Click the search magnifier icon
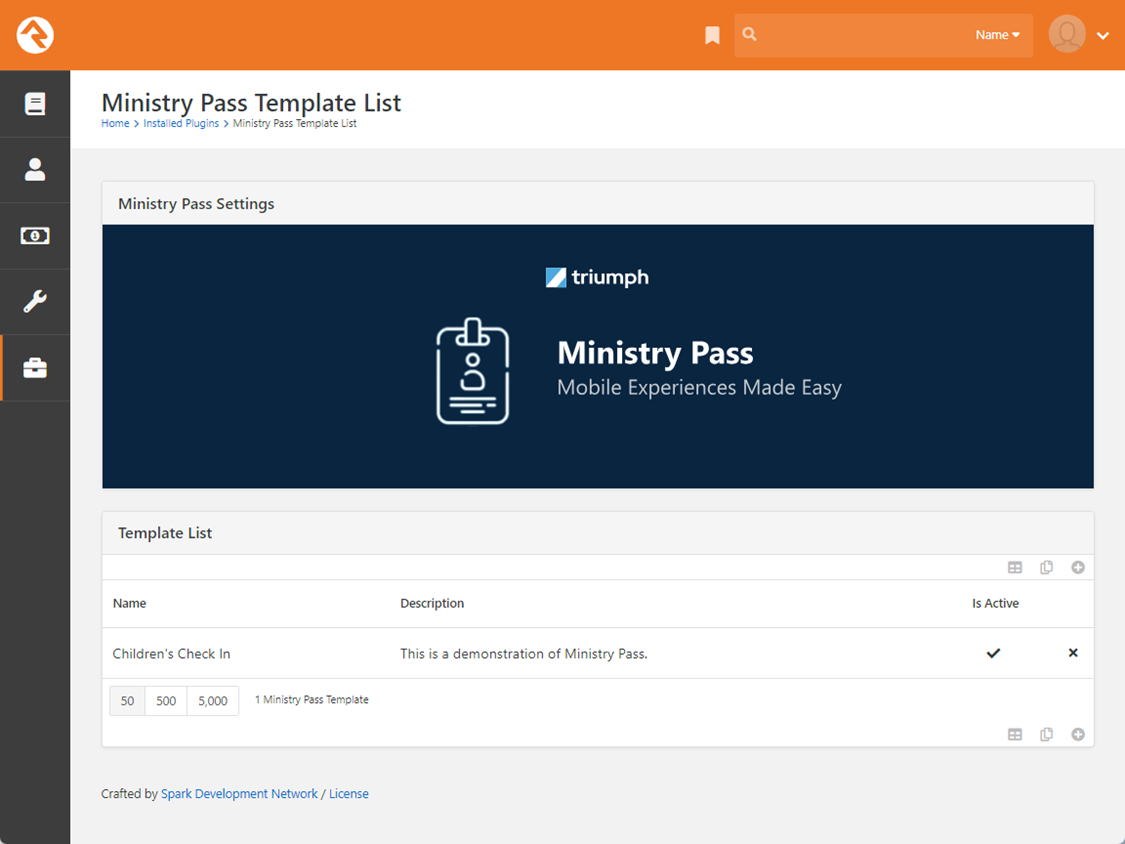This screenshot has width=1125, height=844. click(x=749, y=34)
